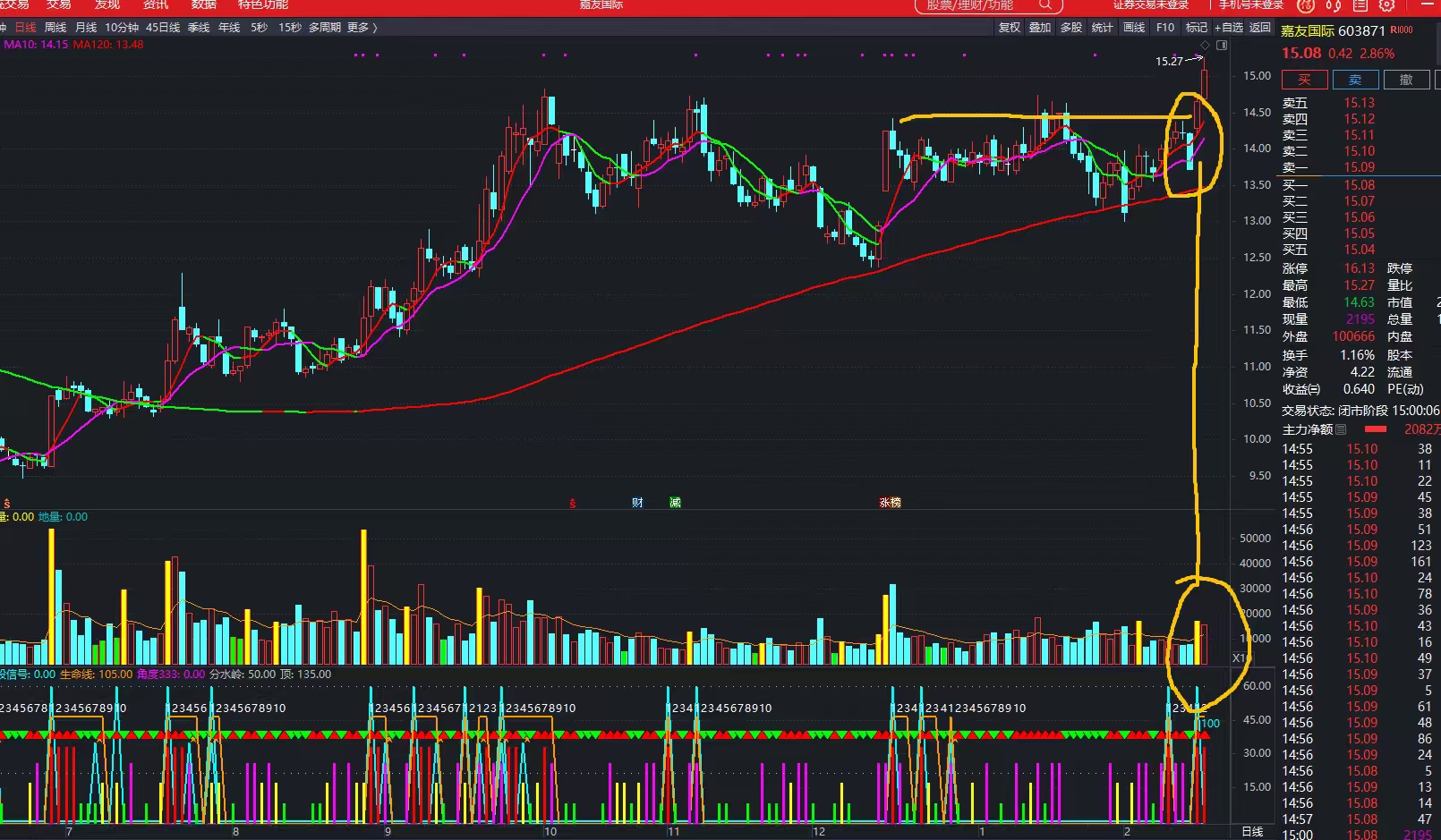This screenshot has height=840, width=1441.
Task: Select the 10分钟 period tab
Action: (122, 28)
